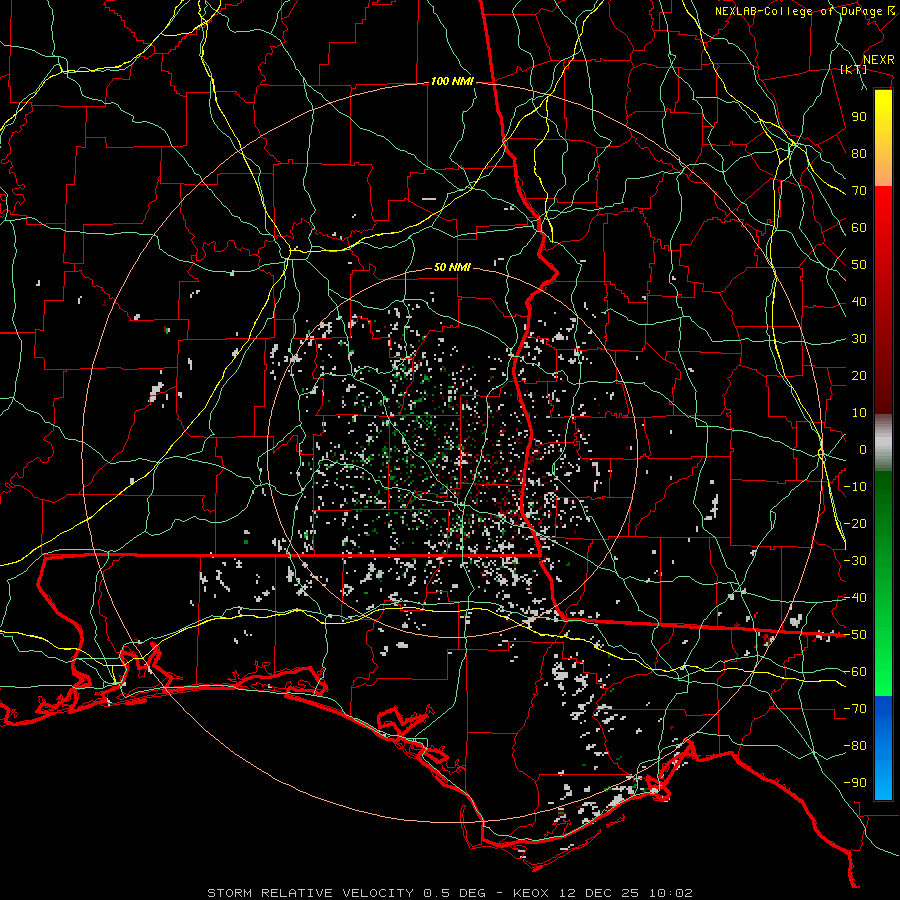The image size is (900, 900).
Task: Click the 40 value on the velocity scale
Action: 859,301
